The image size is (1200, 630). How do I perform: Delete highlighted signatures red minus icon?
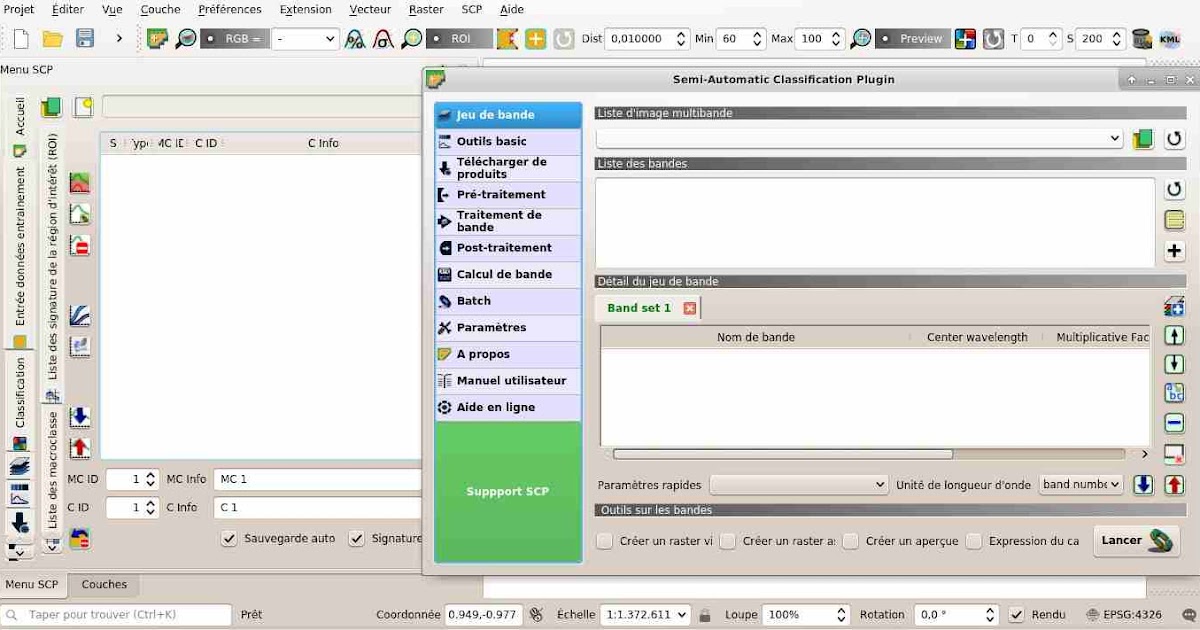(80, 245)
